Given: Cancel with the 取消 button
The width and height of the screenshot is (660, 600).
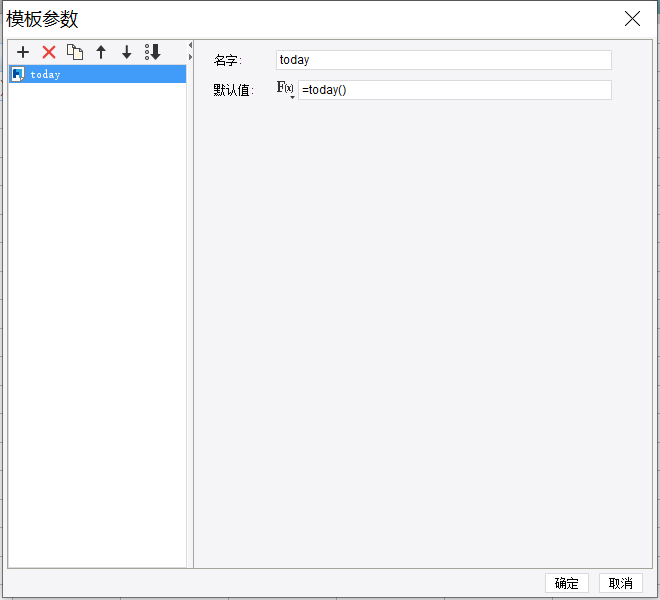Looking at the screenshot, I should (621, 583).
